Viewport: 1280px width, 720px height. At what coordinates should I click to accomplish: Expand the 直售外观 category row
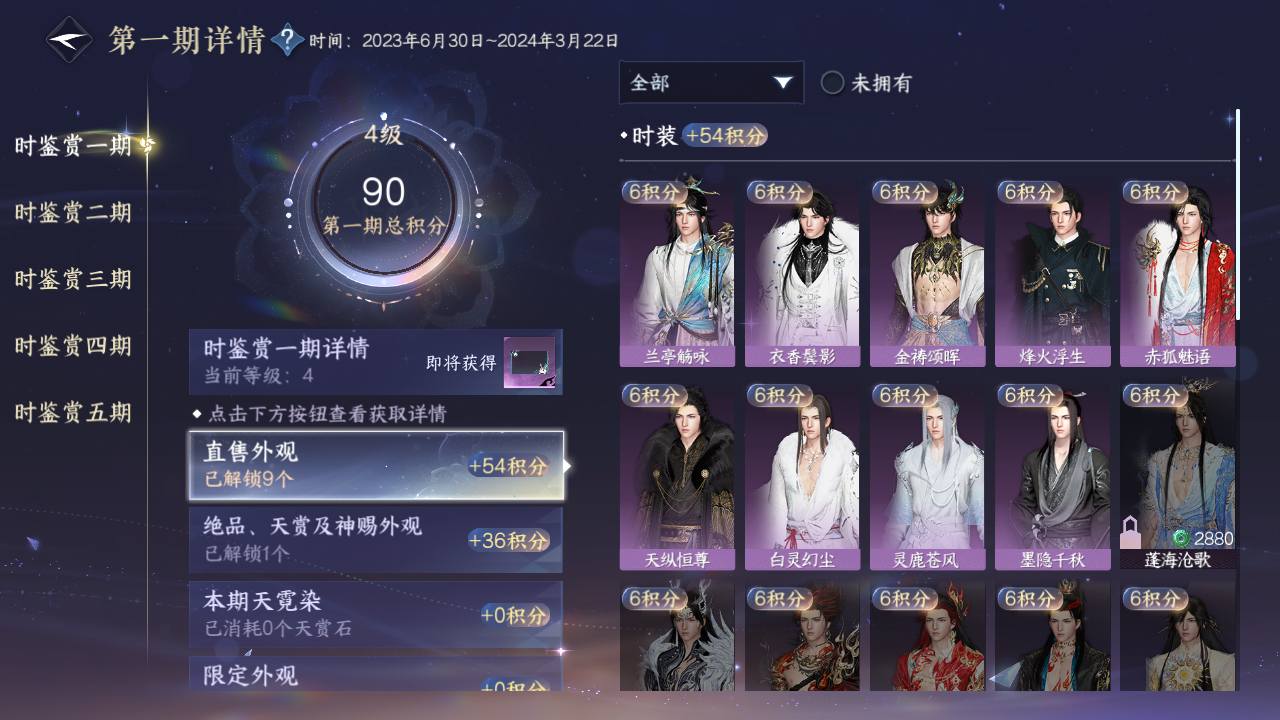pyautogui.click(x=376, y=465)
